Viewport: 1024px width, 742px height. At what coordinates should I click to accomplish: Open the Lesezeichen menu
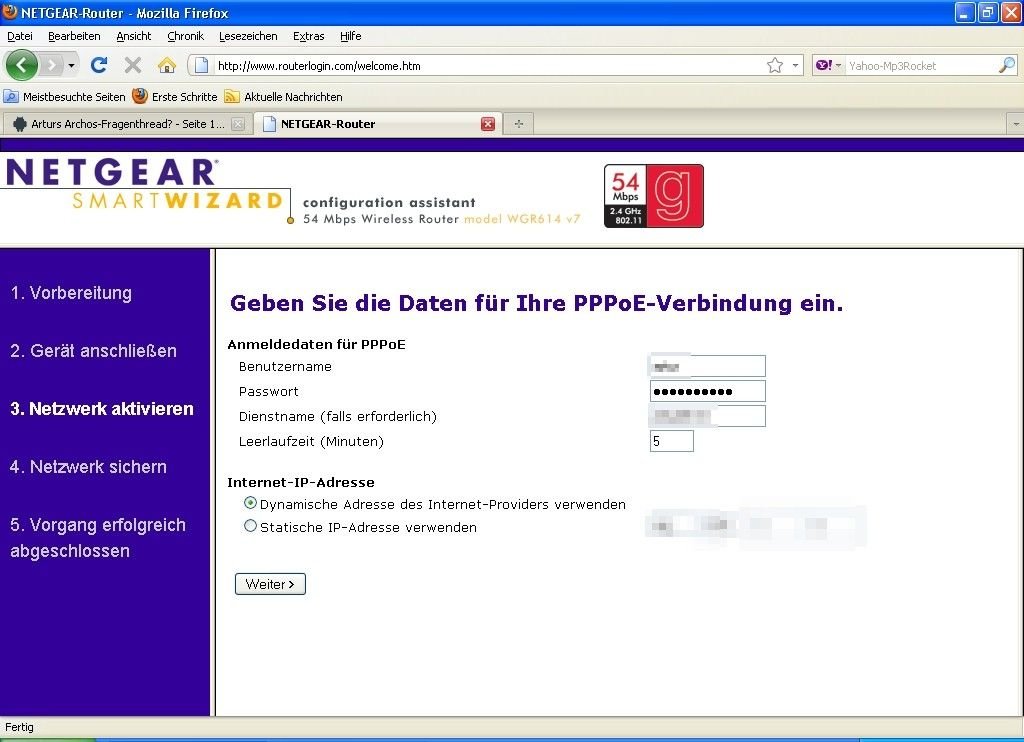[x=248, y=36]
